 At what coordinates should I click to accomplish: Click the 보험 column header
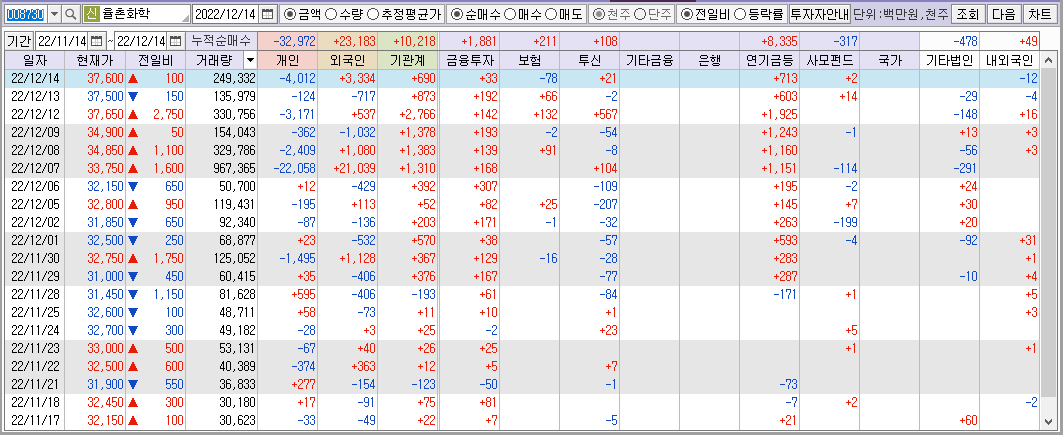[x=529, y=60]
